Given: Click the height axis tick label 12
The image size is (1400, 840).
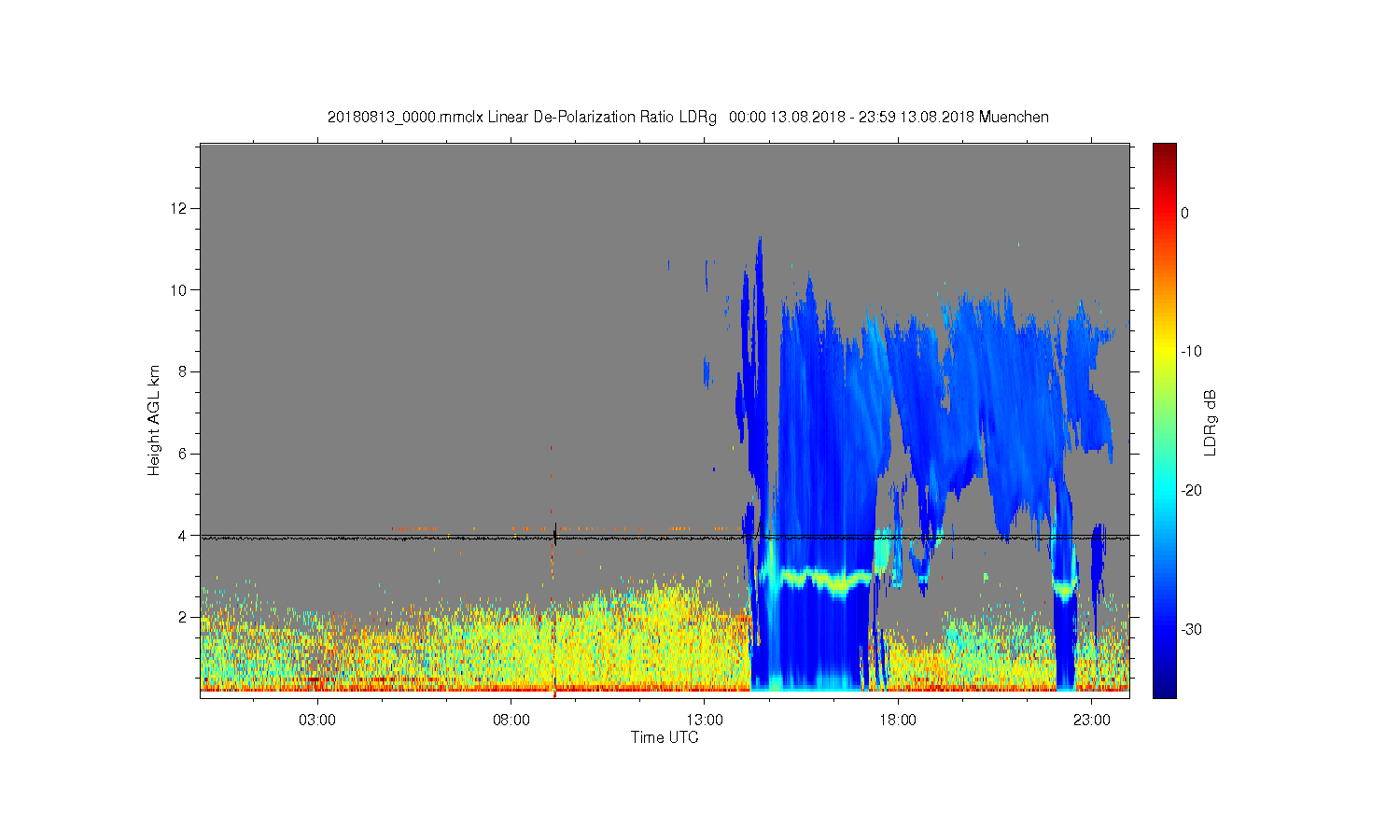Looking at the screenshot, I should pyautogui.click(x=181, y=207).
